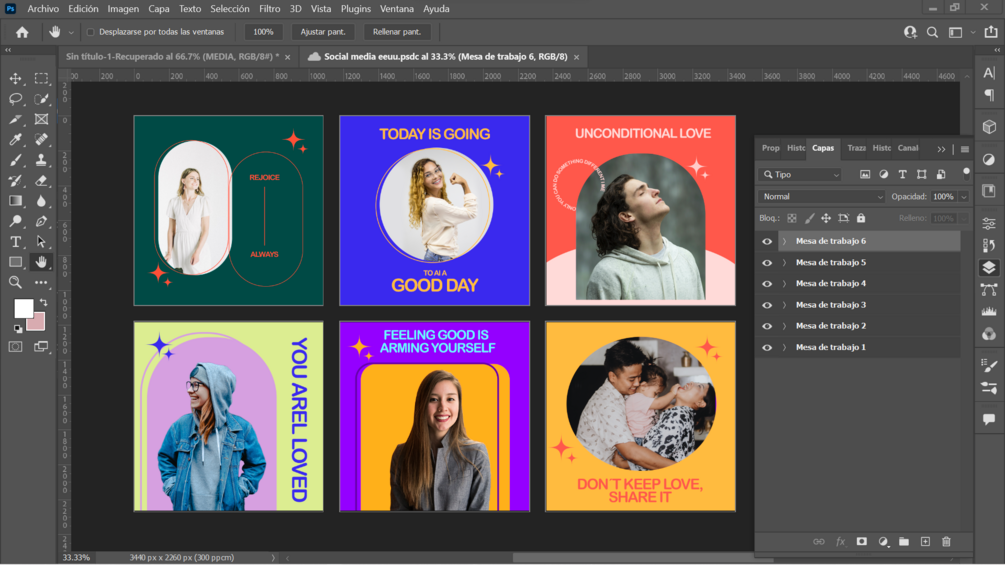Click the Ajustar pant. button
The width and height of the screenshot is (1005, 565).
[x=323, y=32]
